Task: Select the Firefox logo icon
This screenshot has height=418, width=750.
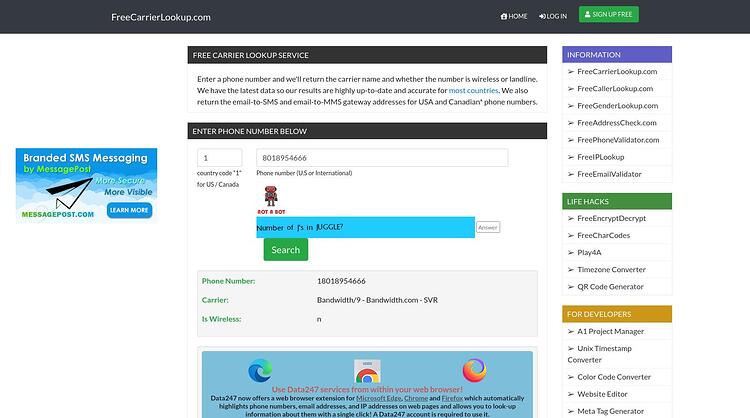Action: [474, 370]
